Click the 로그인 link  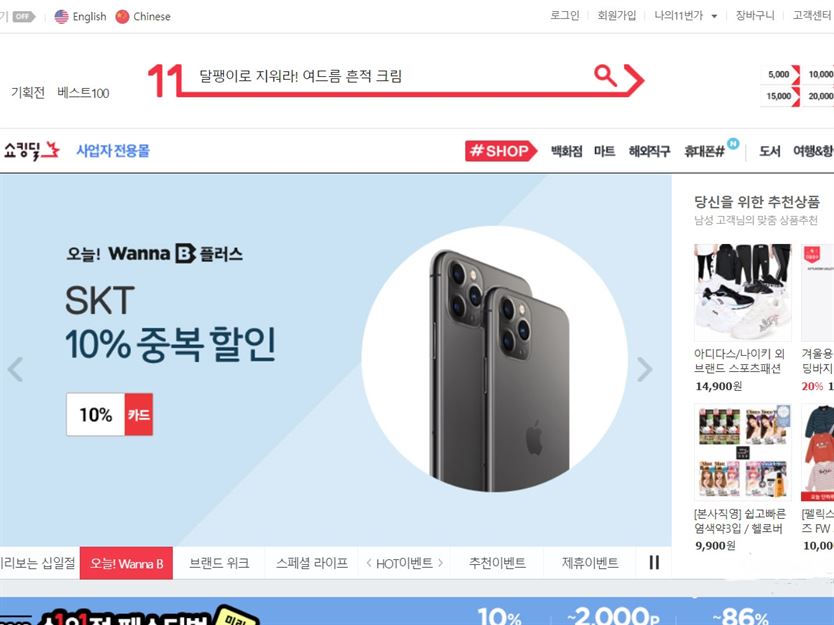click(564, 16)
